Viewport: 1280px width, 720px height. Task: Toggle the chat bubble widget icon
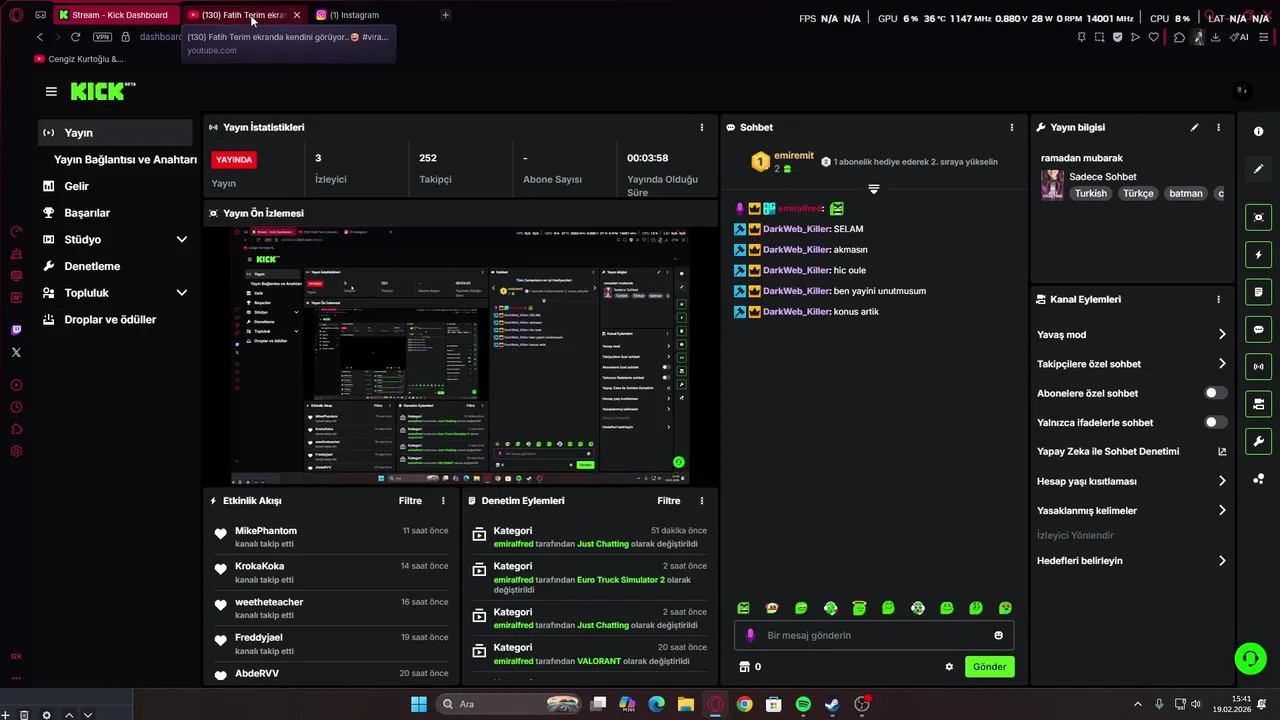(x=1258, y=329)
